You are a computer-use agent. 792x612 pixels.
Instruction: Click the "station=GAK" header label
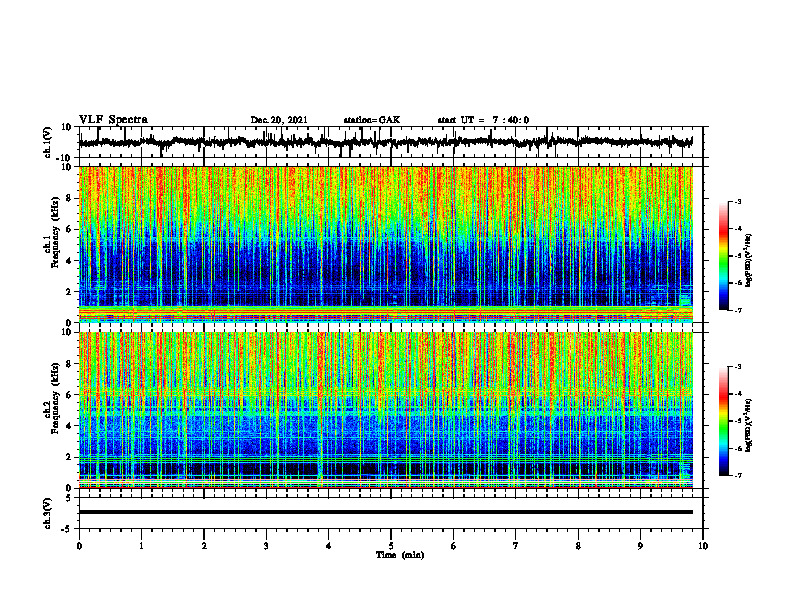(x=372, y=120)
